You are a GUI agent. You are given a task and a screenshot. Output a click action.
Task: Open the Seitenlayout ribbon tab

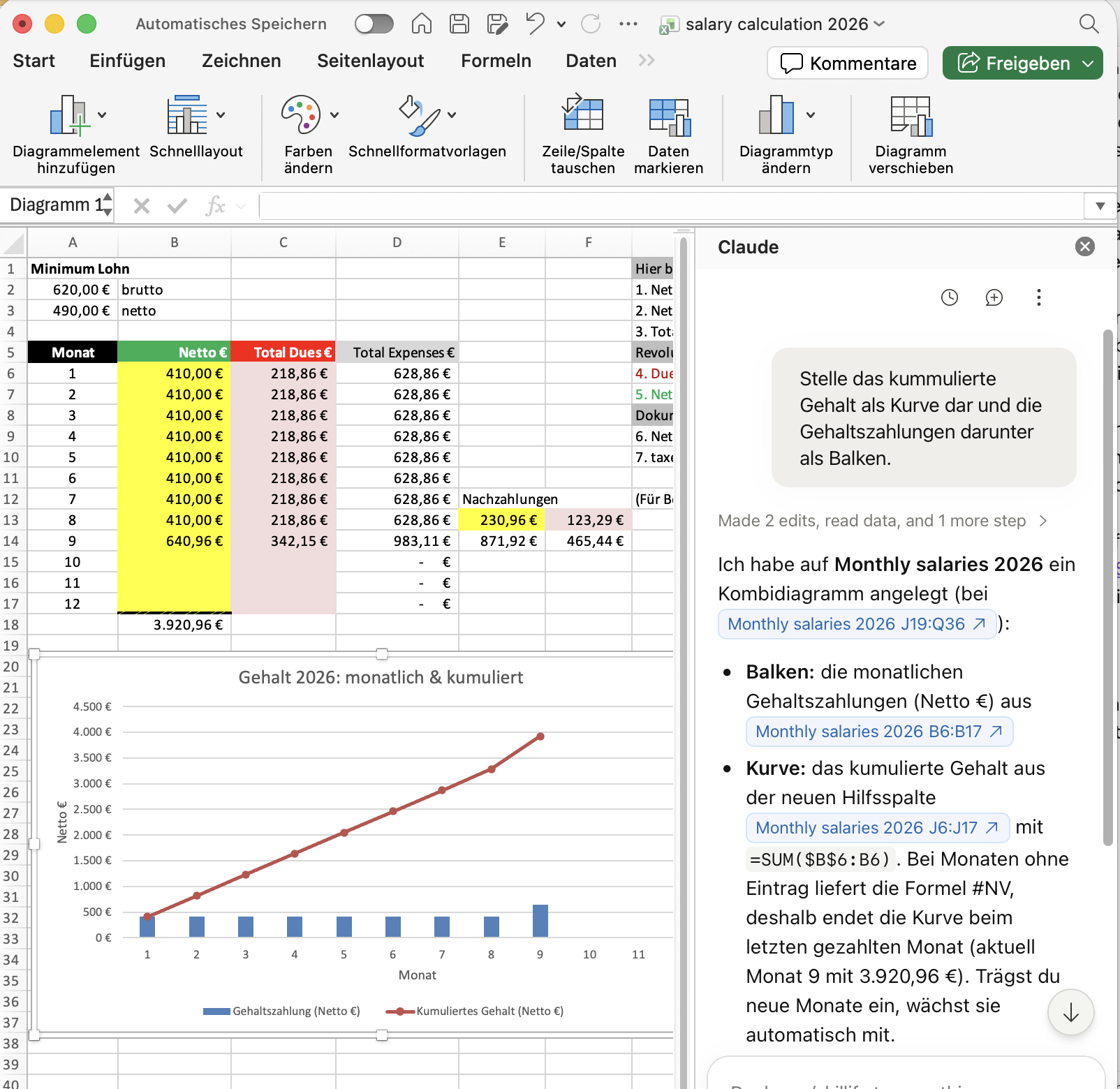pos(370,61)
